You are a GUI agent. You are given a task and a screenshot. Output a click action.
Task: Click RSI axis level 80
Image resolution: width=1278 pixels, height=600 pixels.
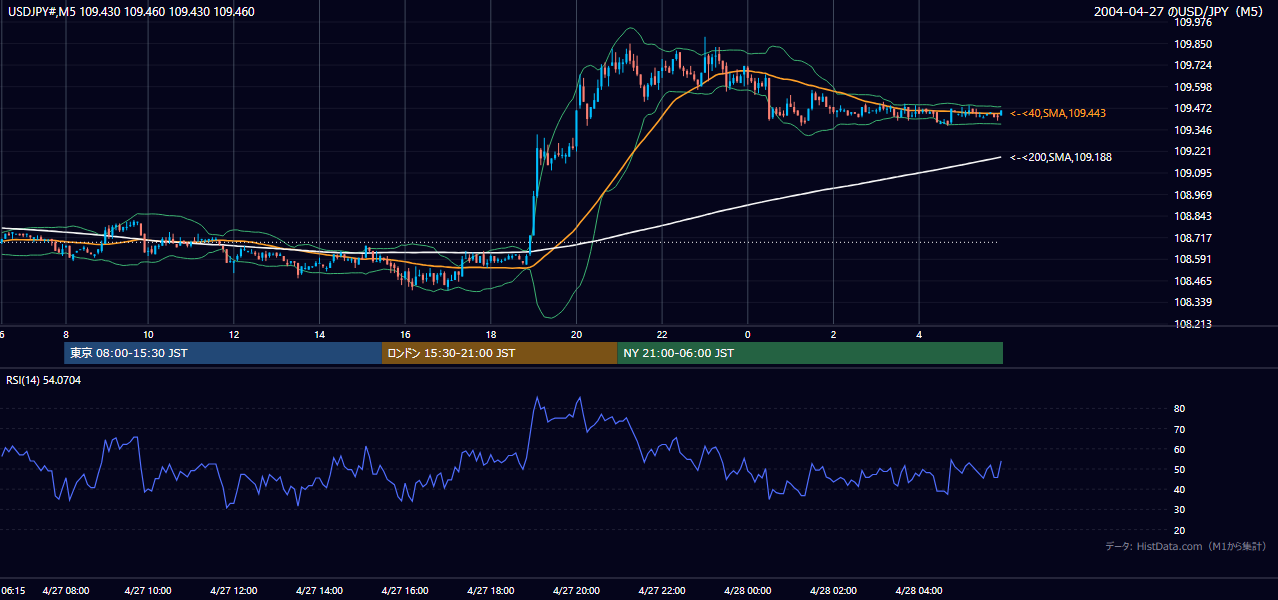(1180, 409)
